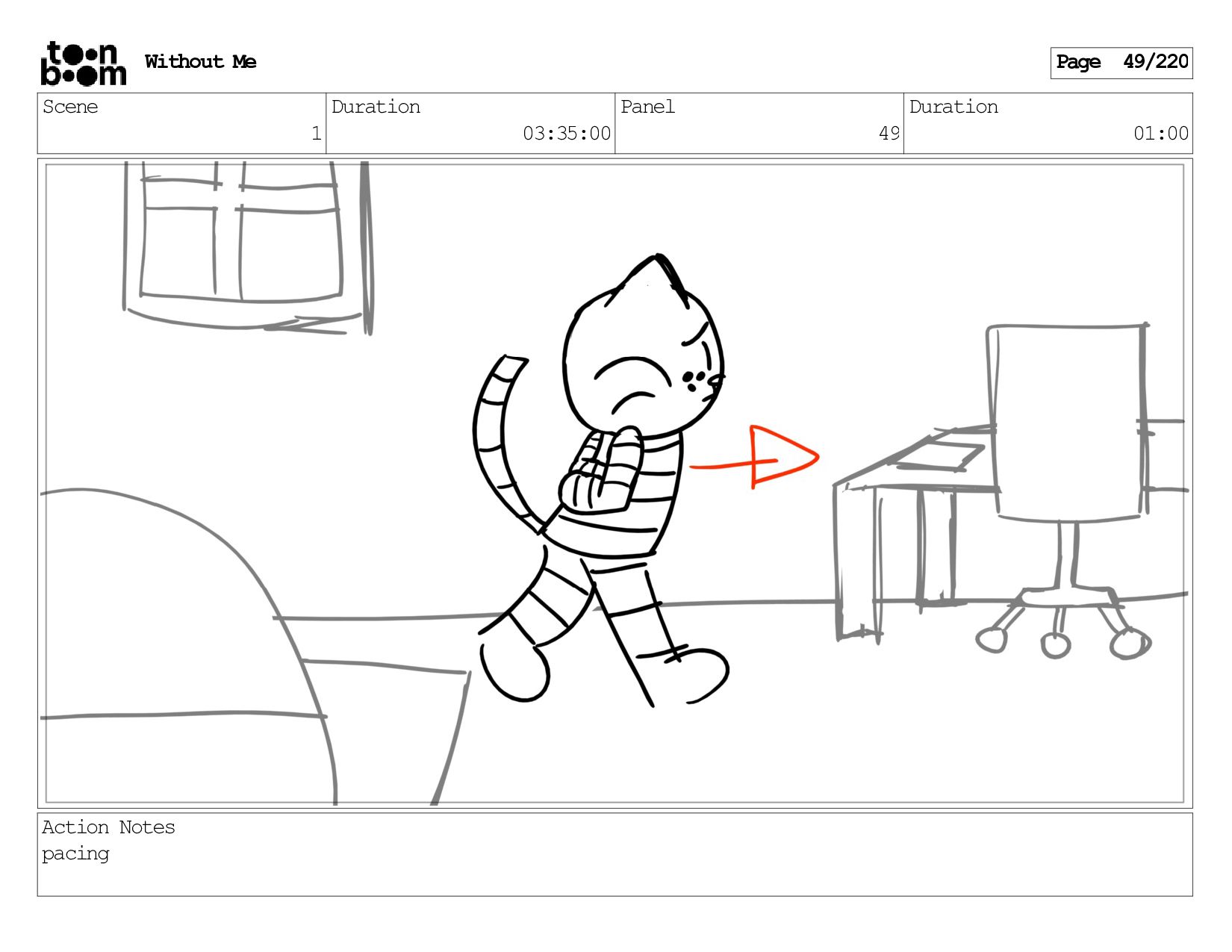Screen dimensions: 1232x952
Task: Click the 'Without Me' project title
Action: point(200,62)
